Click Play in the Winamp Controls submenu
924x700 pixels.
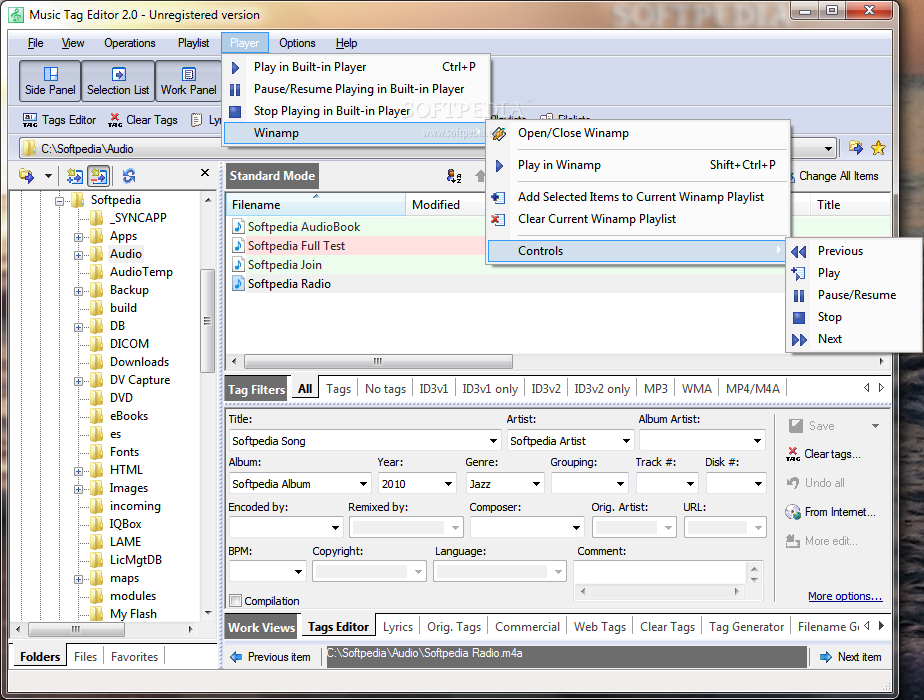click(x=854, y=273)
